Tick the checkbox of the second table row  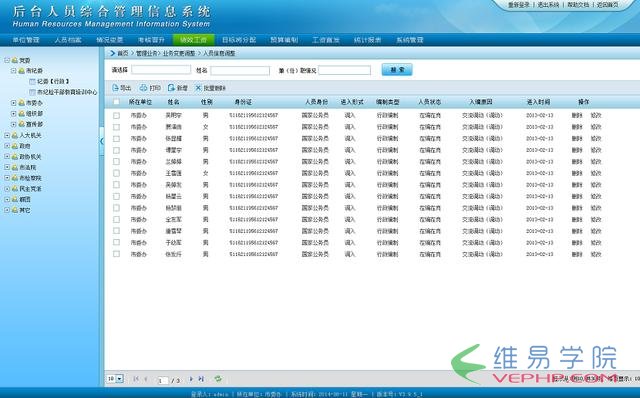tap(116, 127)
